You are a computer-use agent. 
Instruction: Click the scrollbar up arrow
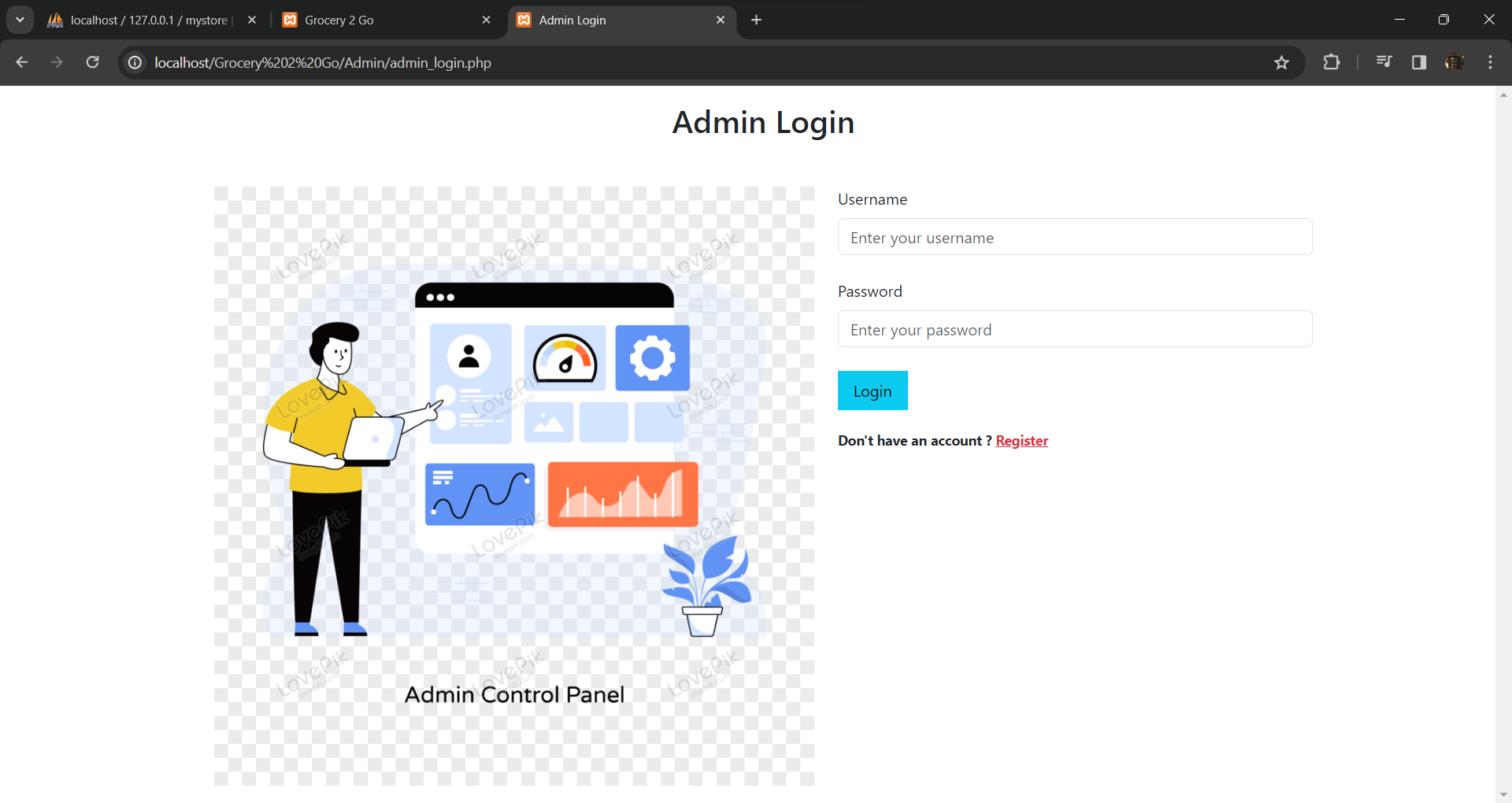pyautogui.click(x=1503, y=94)
